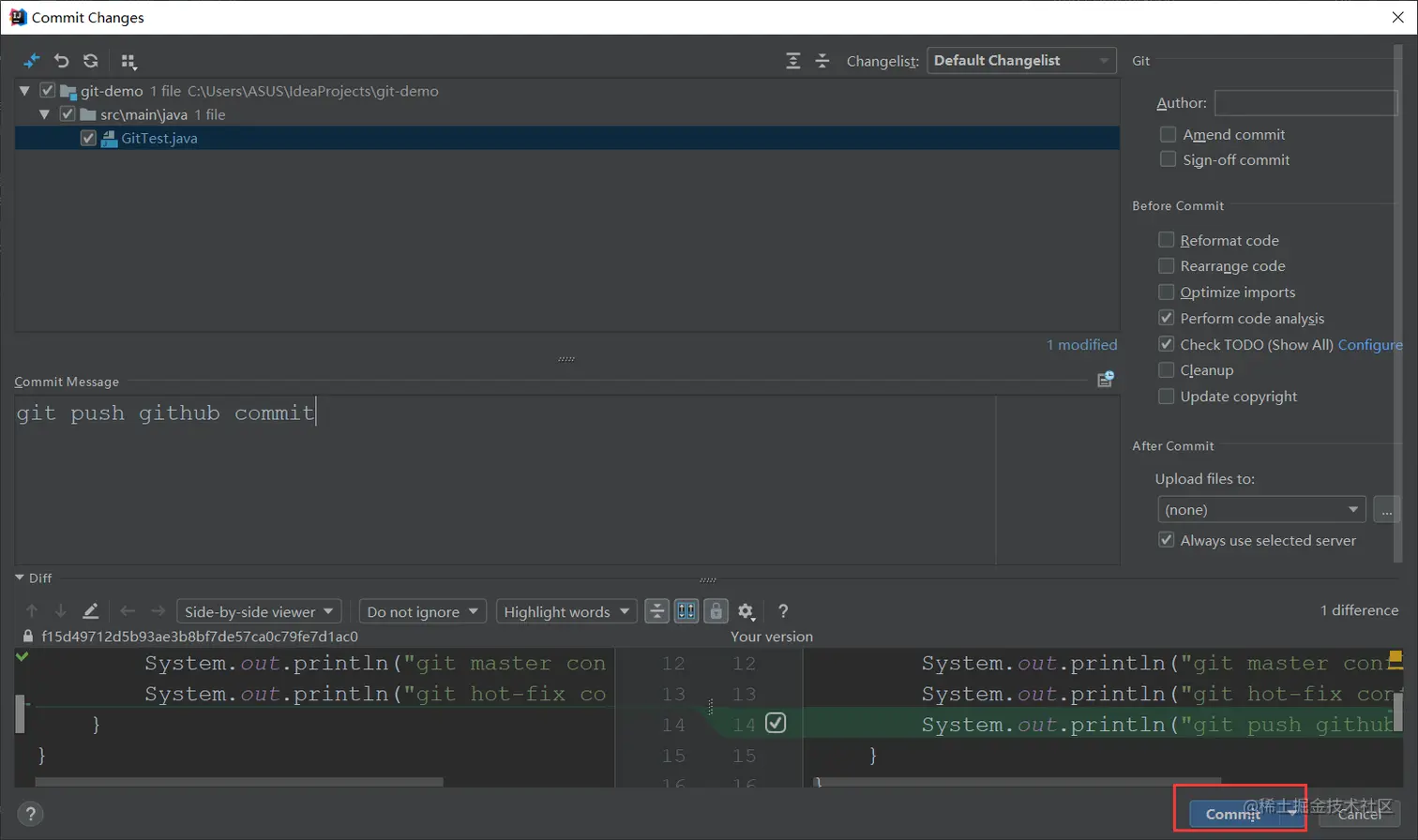Click the compare next file arrow
The height and width of the screenshot is (840, 1418).
pos(158,611)
